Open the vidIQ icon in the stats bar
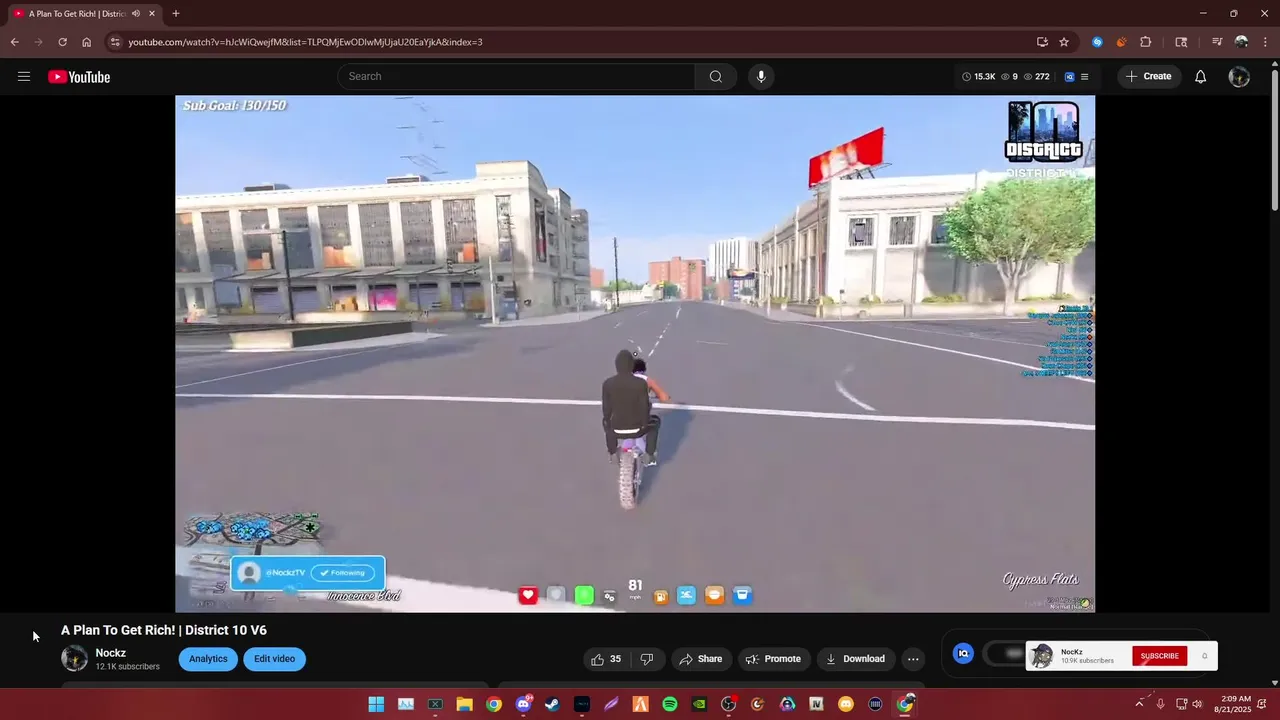 (x=1069, y=77)
